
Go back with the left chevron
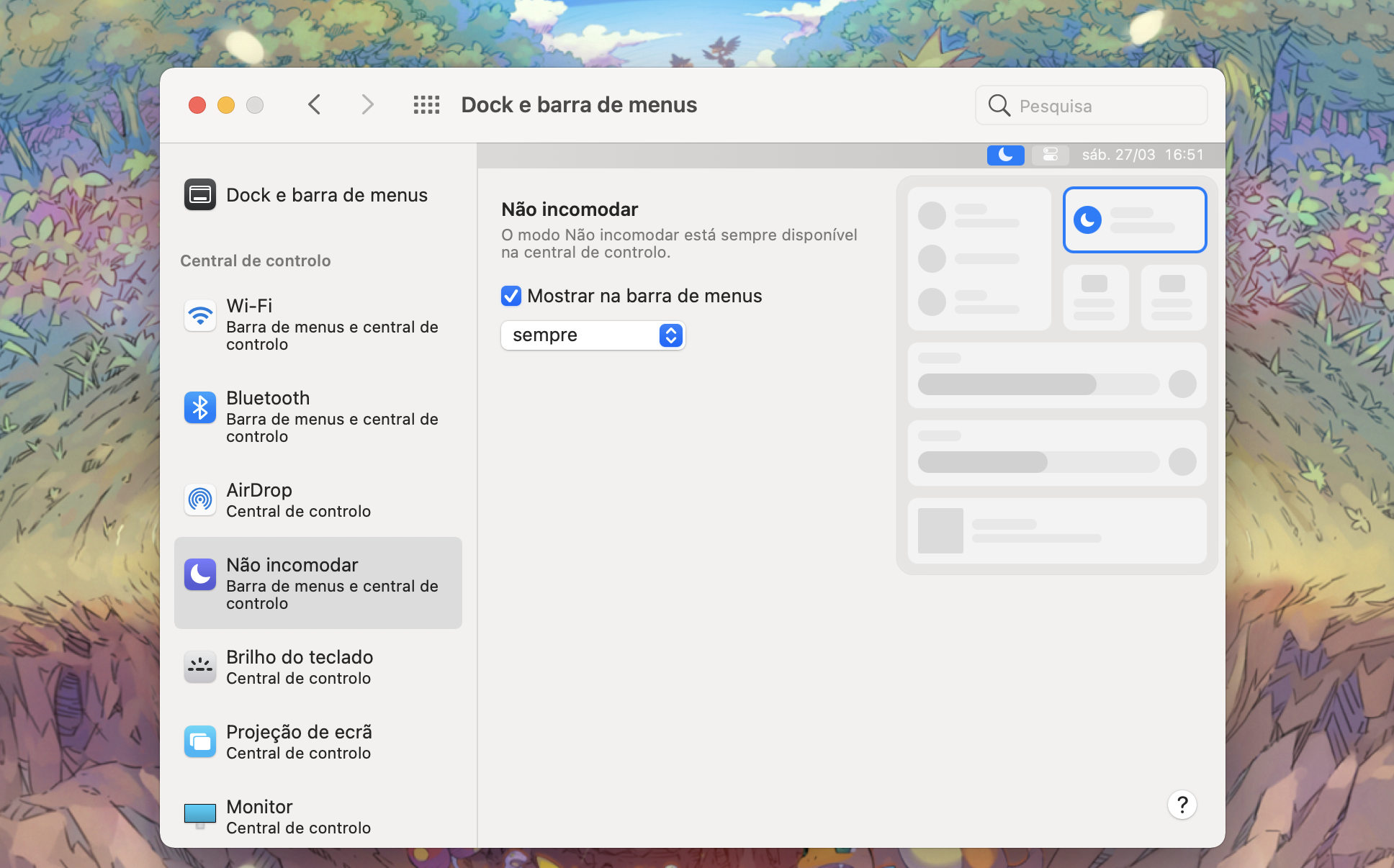314,105
